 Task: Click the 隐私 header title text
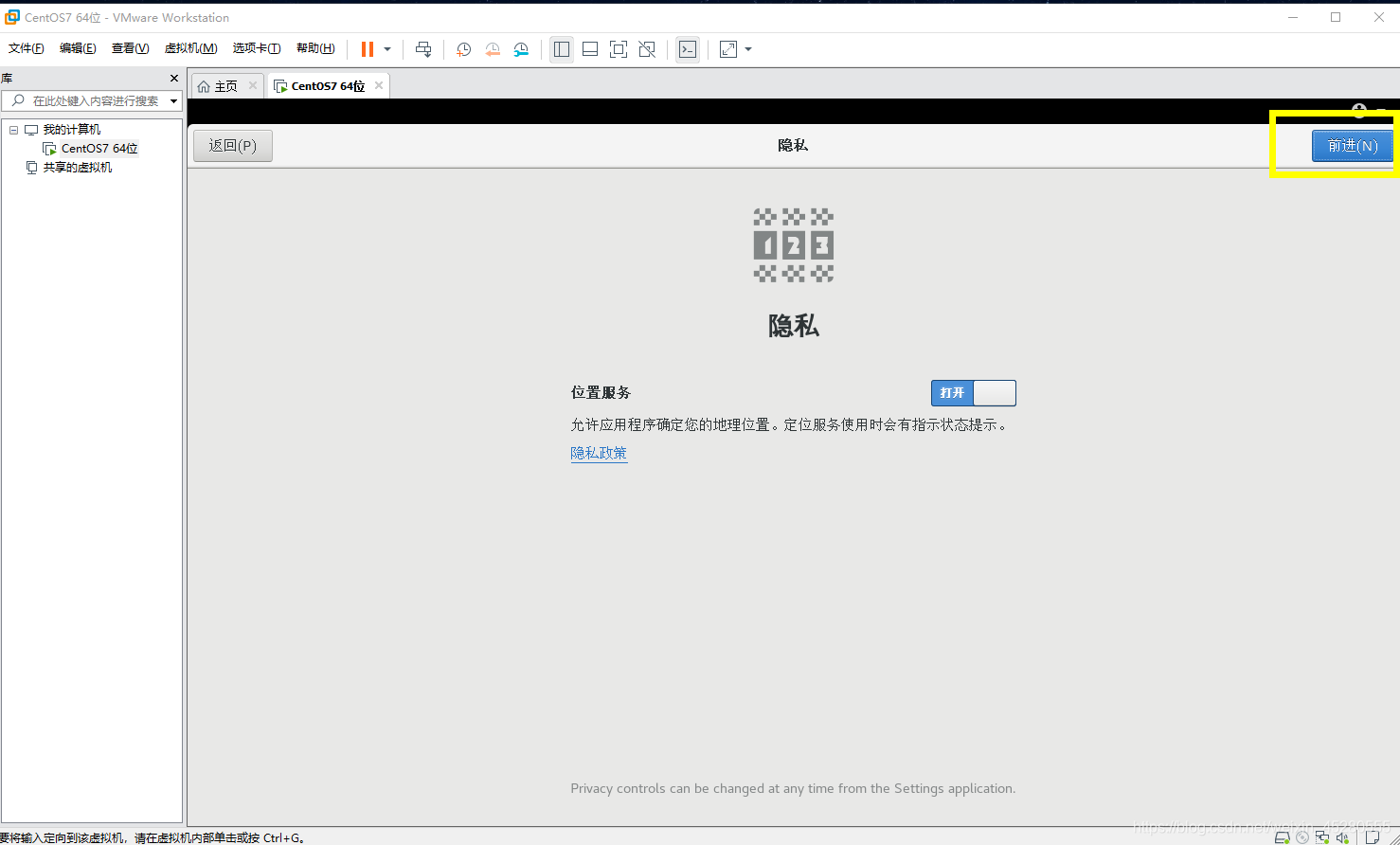click(793, 145)
